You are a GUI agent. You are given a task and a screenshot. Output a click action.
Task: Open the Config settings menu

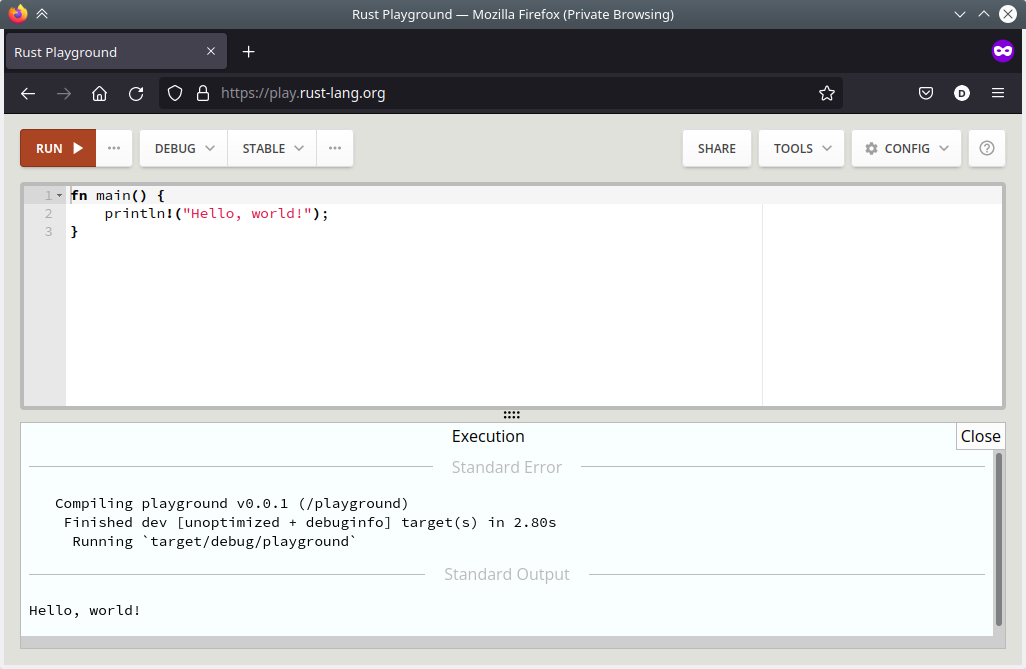906,148
